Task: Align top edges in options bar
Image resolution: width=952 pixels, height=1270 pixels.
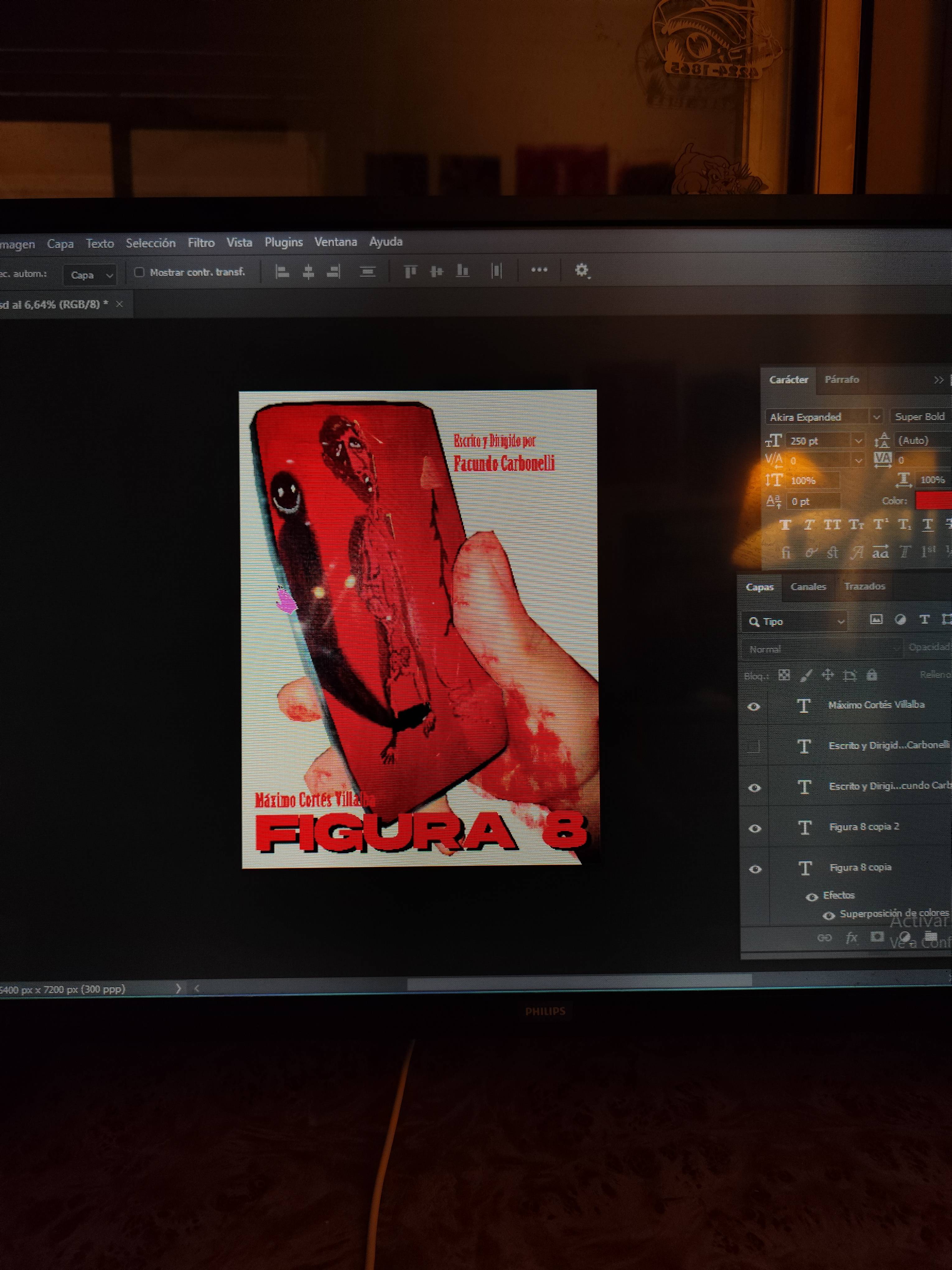Action: click(410, 271)
